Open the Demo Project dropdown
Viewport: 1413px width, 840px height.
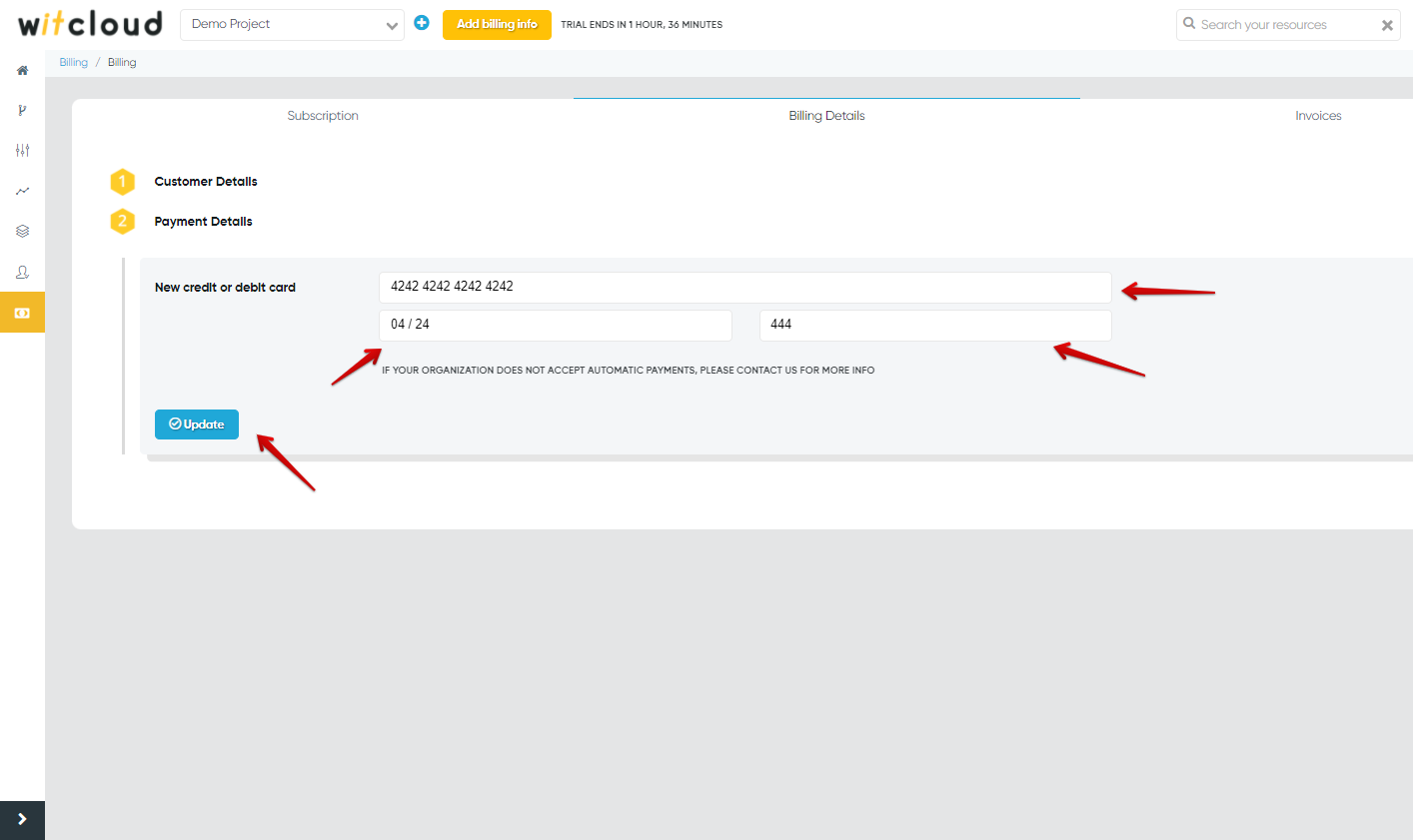(x=292, y=24)
